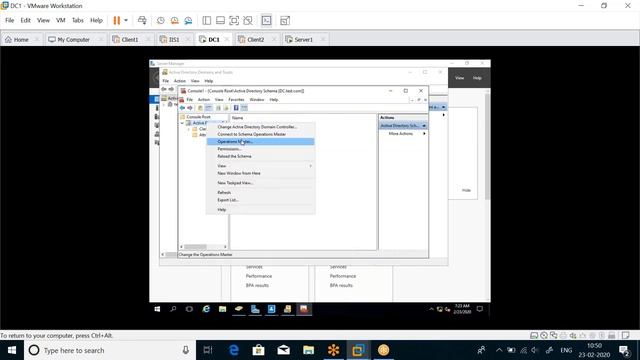Open the snapshot manager blue icon
640x360 pixels.
[x=188, y=20]
